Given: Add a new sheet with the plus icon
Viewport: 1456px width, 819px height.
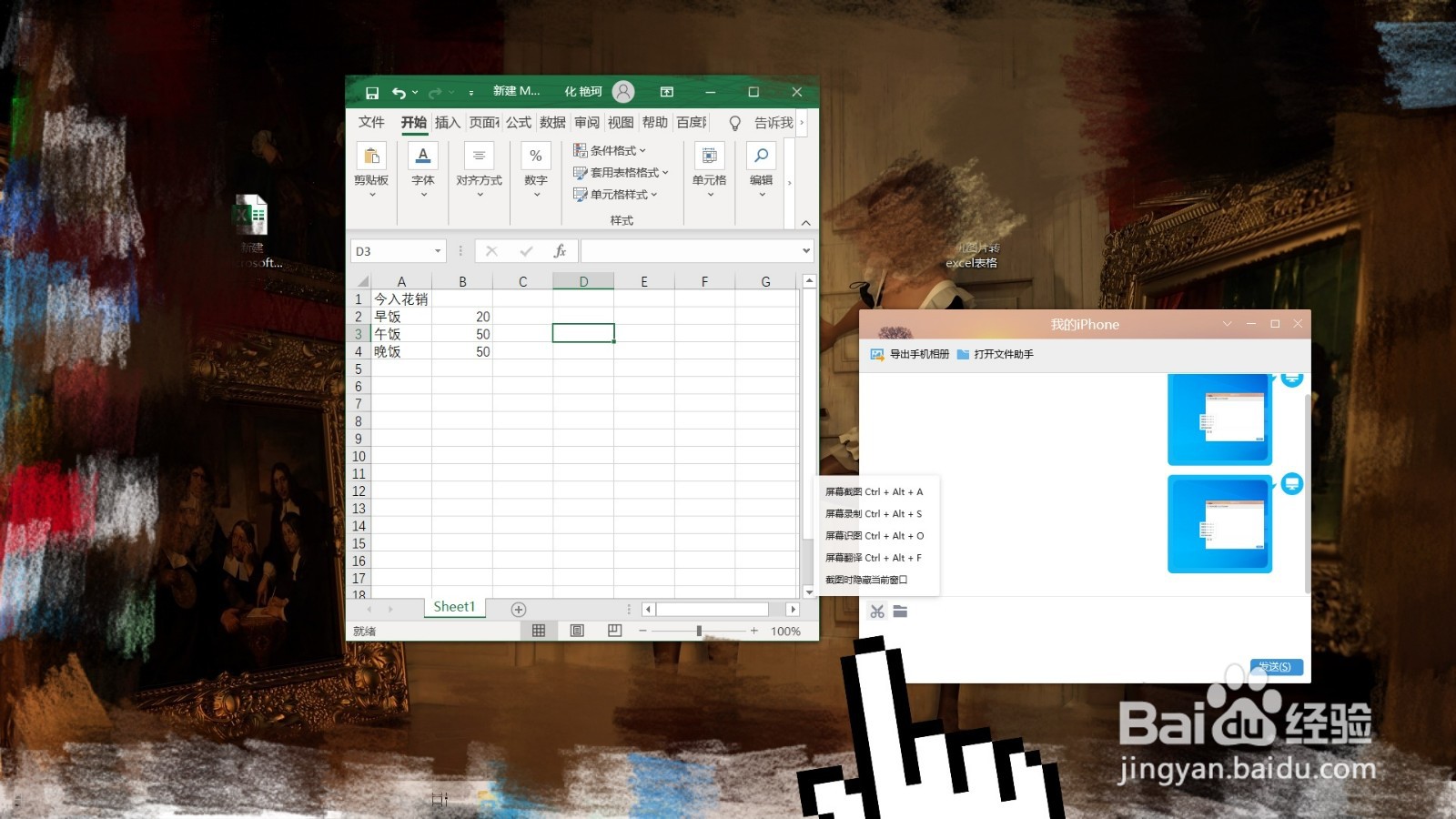Looking at the screenshot, I should click(x=519, y=610).
